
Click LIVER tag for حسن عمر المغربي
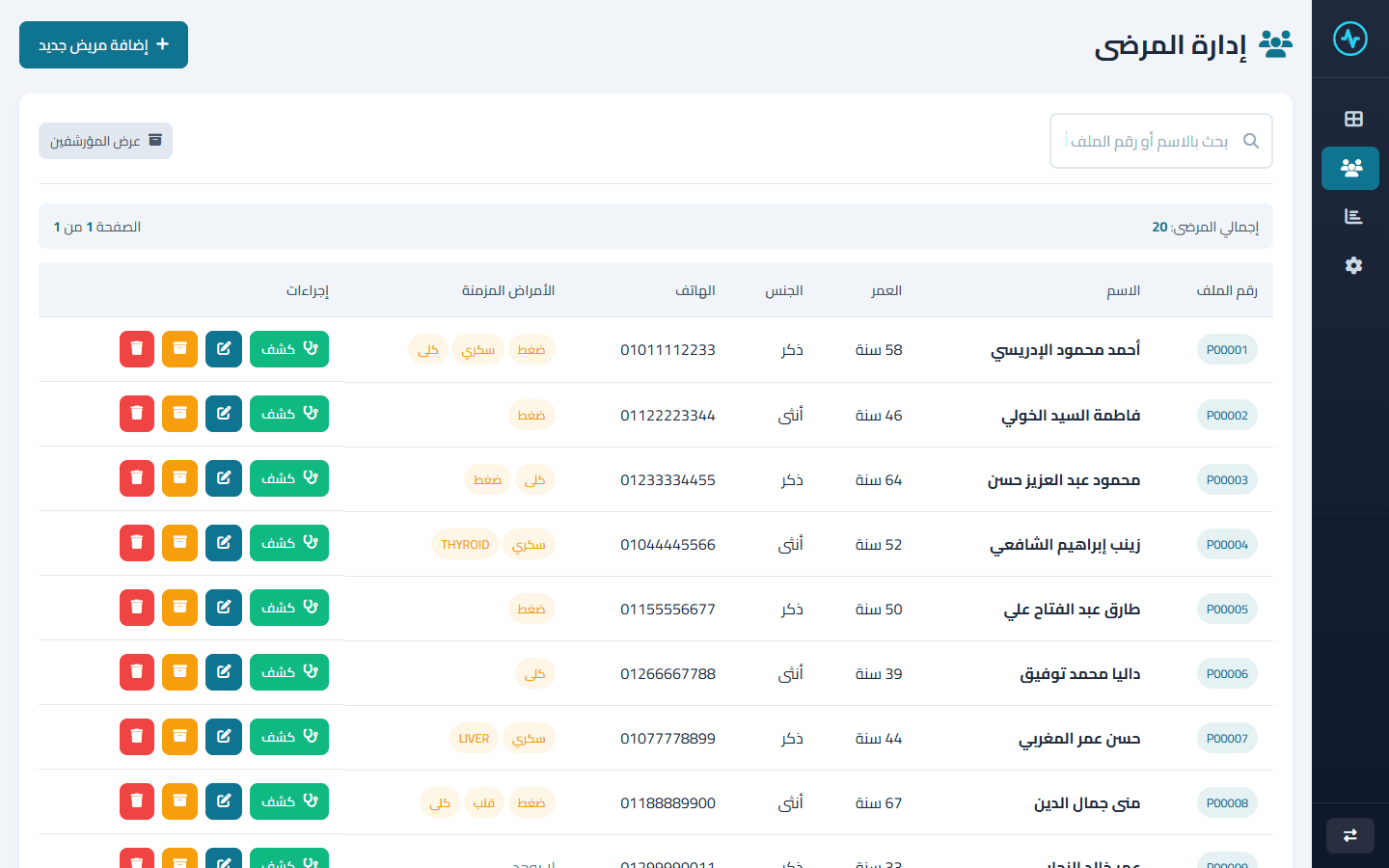pos(474,739)
